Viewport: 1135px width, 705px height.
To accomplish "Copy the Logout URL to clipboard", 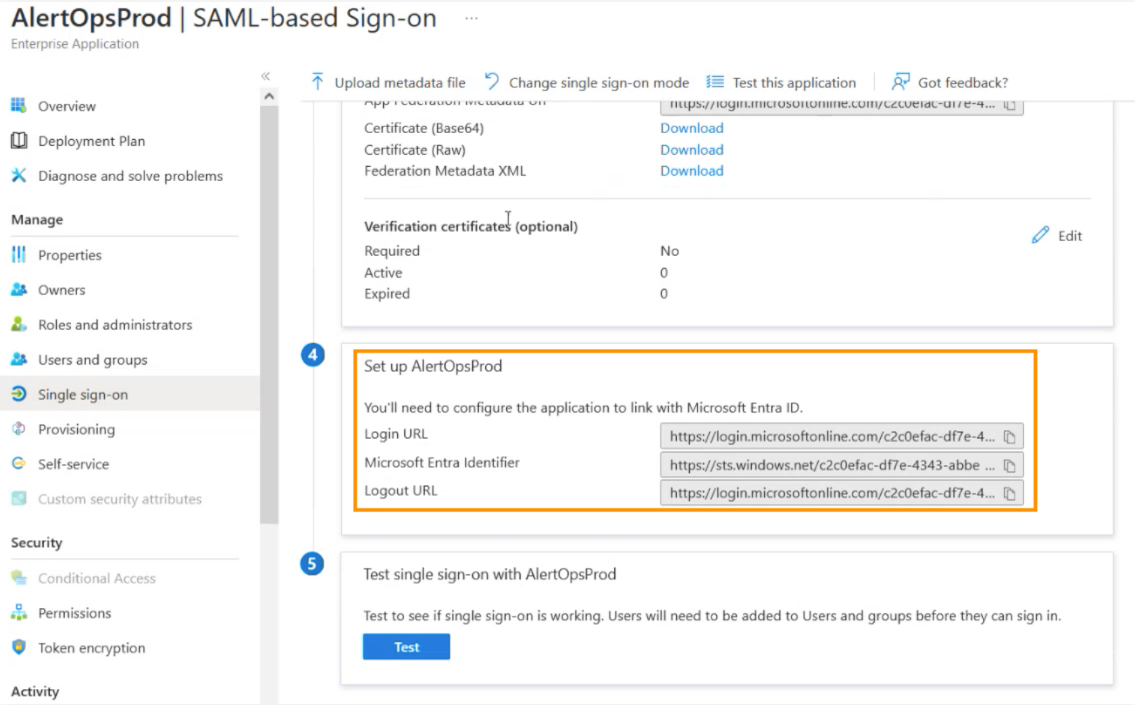I will (x=1010, y=493).
